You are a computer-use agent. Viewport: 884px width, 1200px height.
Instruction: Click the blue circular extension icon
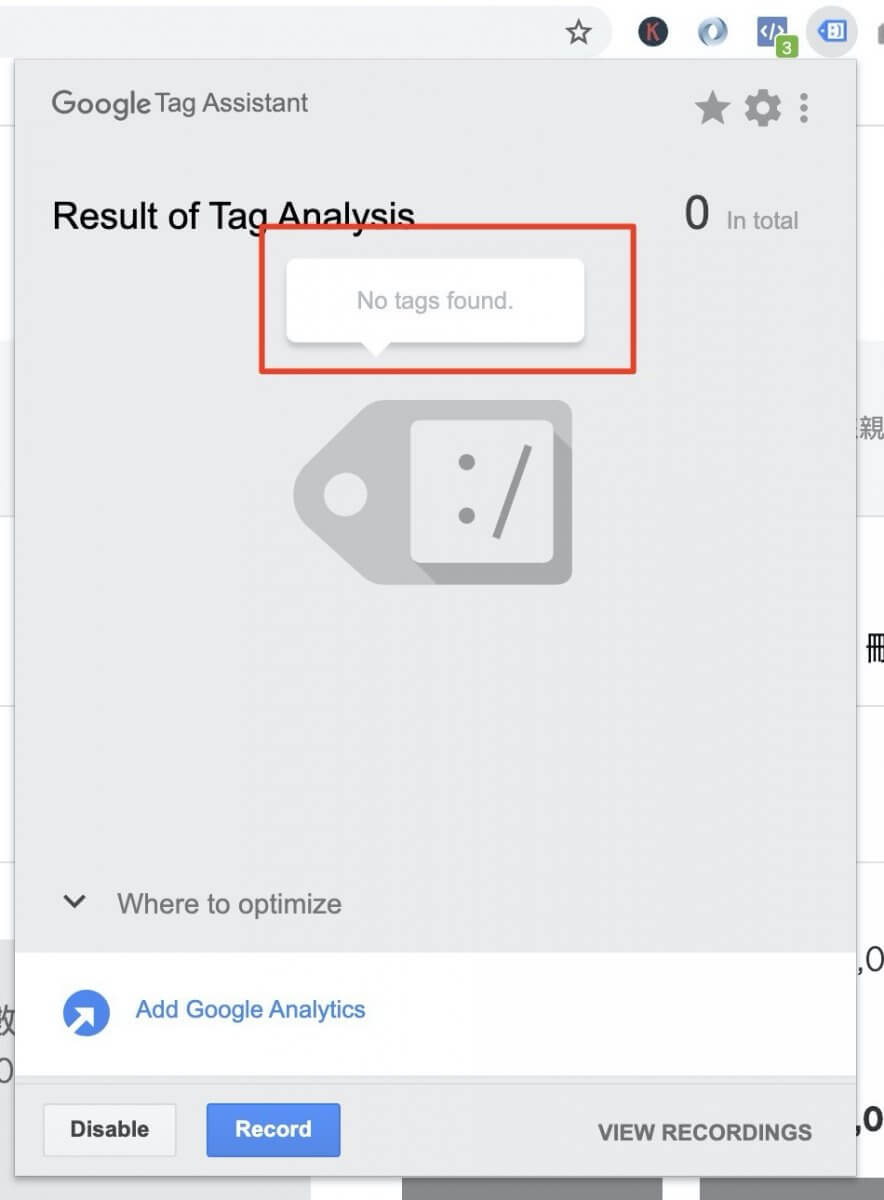[x=712, y=32]
